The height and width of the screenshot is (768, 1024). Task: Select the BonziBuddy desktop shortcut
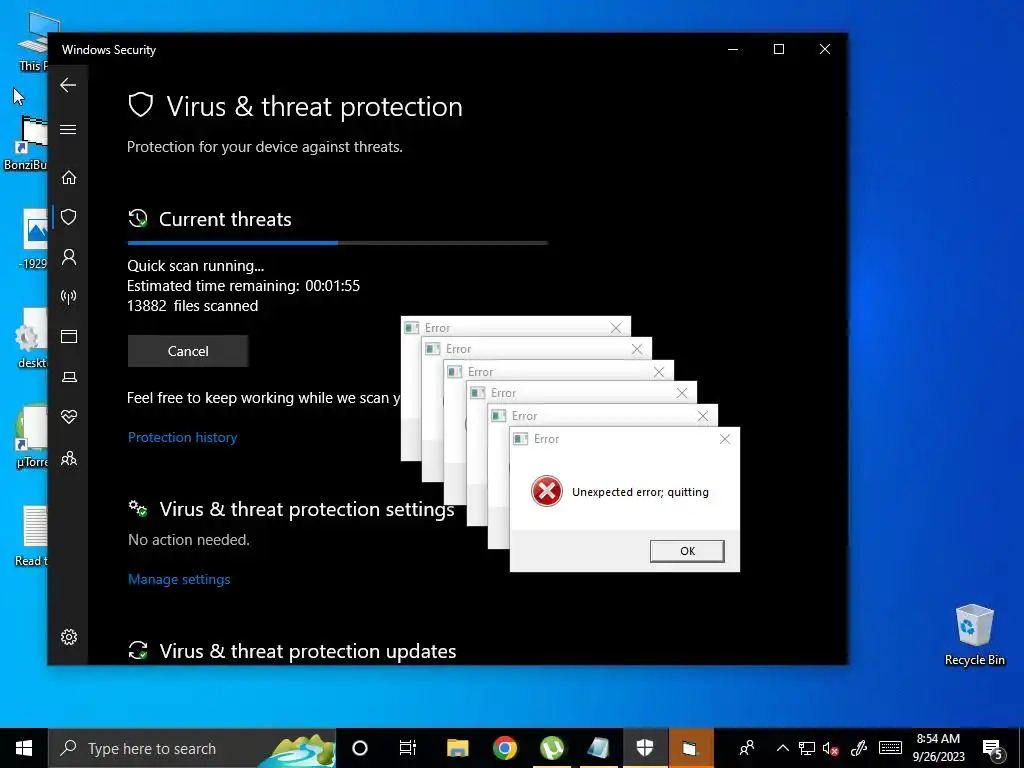pos(25,144)
